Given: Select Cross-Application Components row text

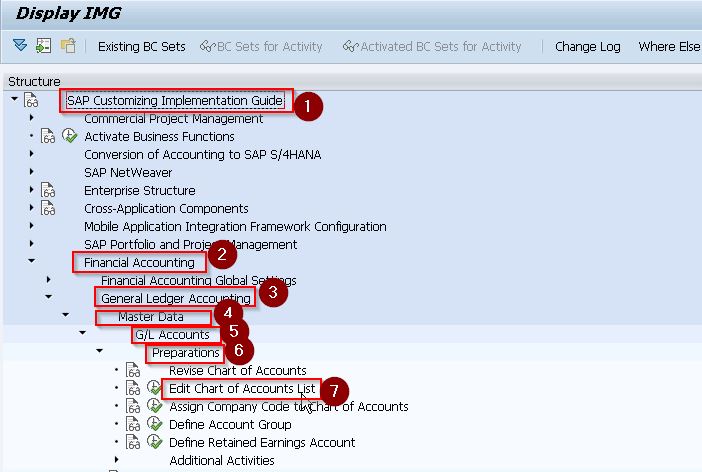Looking at the screenshot, I should [166, 209].
